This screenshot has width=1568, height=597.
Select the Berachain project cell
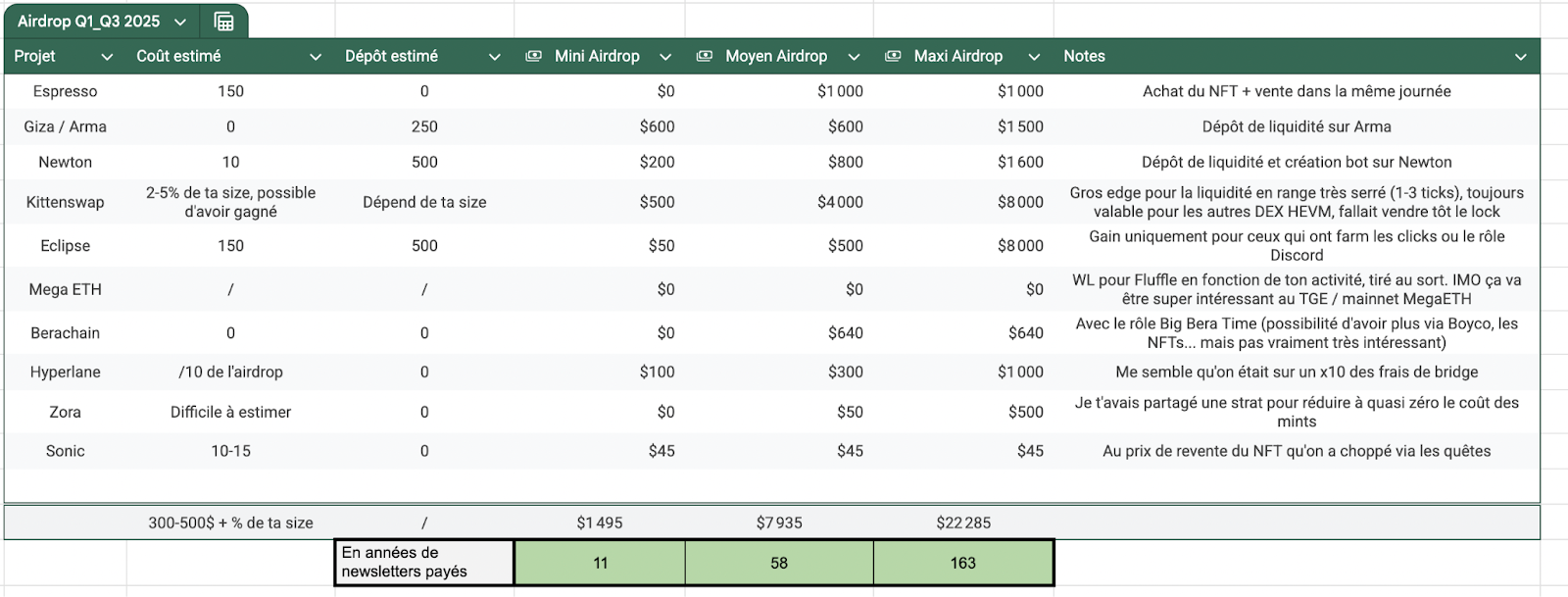tap(66, 332)
